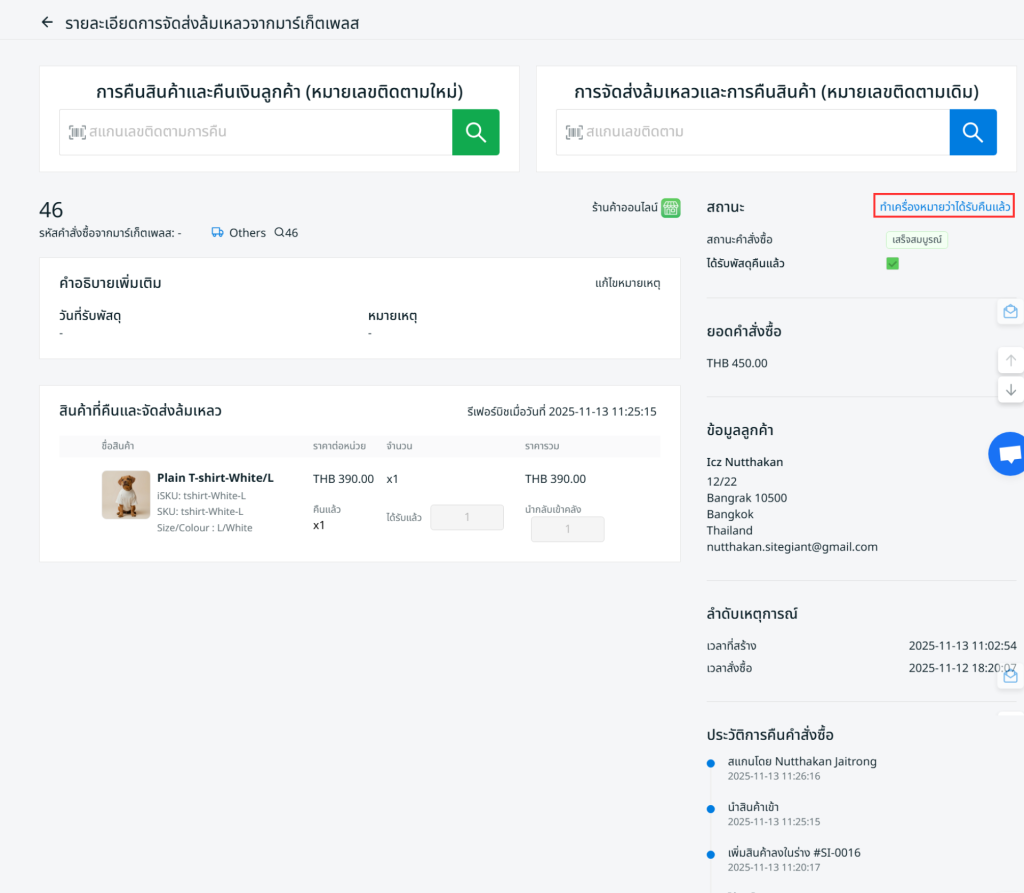
Task: Click แก้ไขหมายเหตุ to edit remark
Action: pos(627,283)
